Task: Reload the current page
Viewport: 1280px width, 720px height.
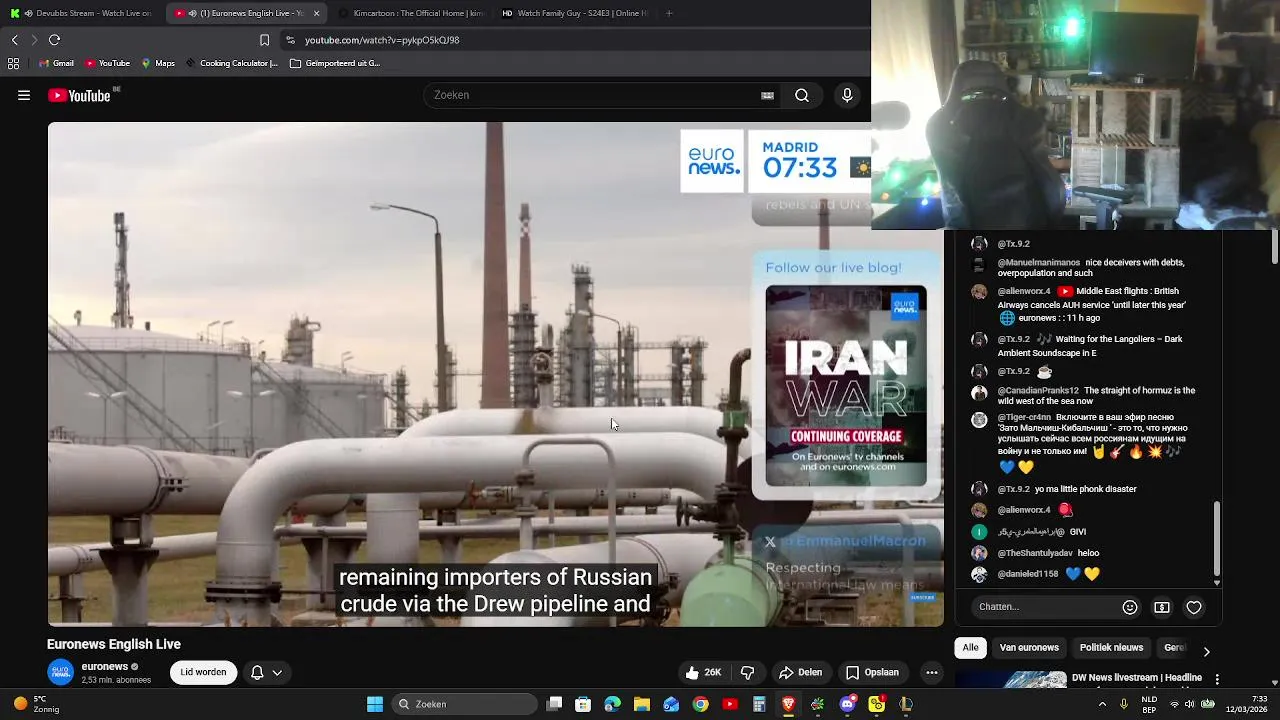Action: [54, 40]
